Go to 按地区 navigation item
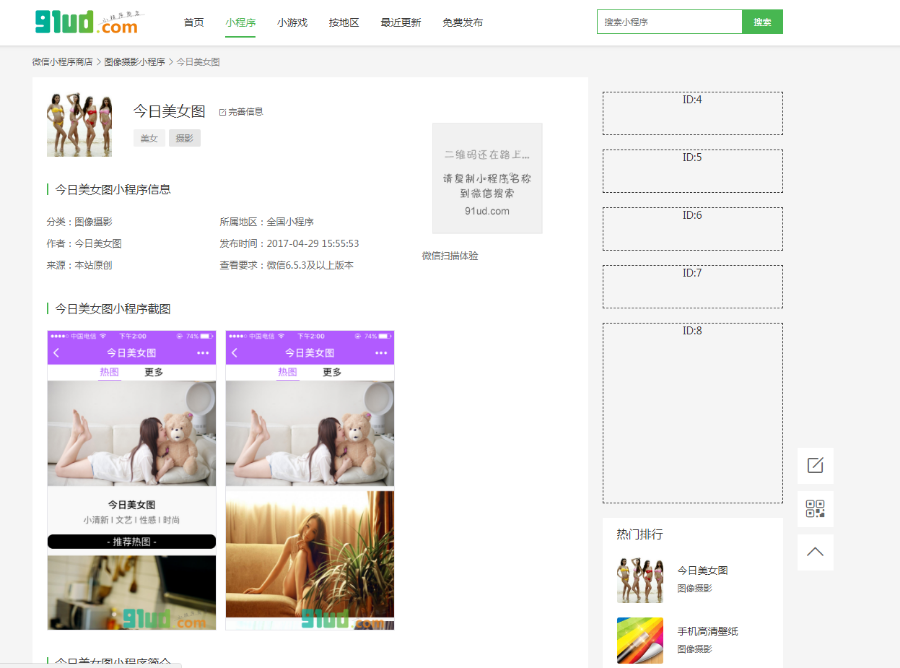The height and width of the screenshot is (668, 900). [343, 22]
